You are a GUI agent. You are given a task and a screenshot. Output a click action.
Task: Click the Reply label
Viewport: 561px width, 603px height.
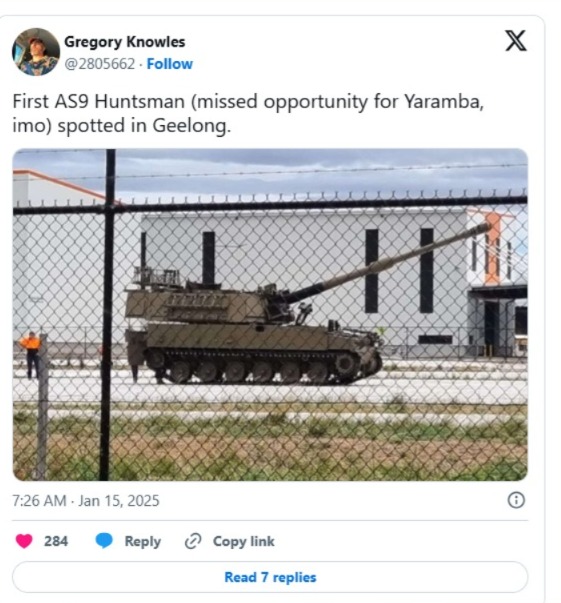pos(143,541)
